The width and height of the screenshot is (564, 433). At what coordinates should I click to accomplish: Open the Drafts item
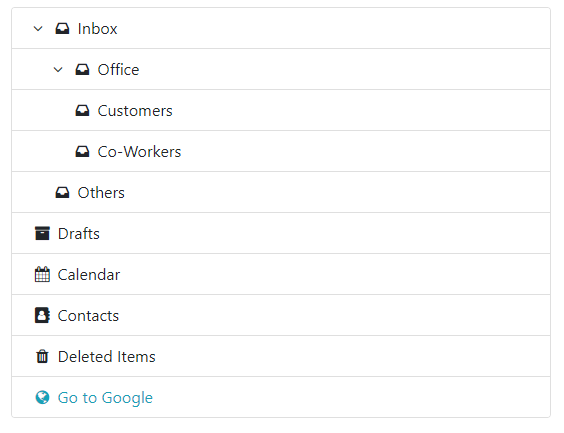281,233
